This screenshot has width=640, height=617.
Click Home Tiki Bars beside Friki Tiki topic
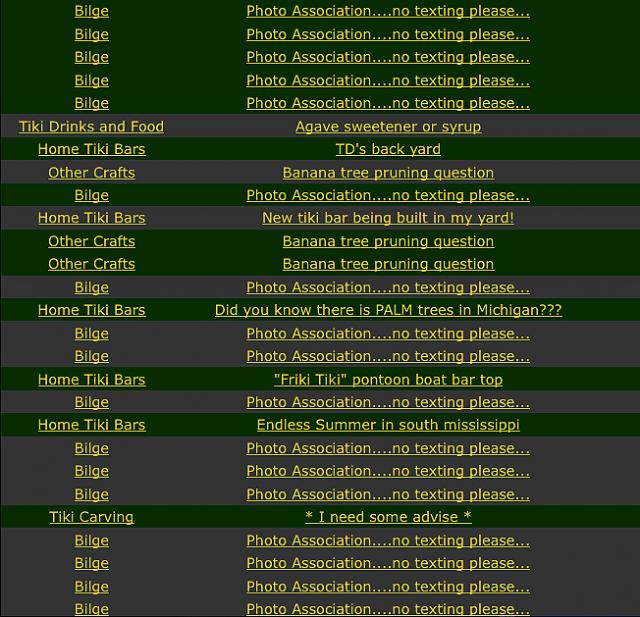pos(91,380)
